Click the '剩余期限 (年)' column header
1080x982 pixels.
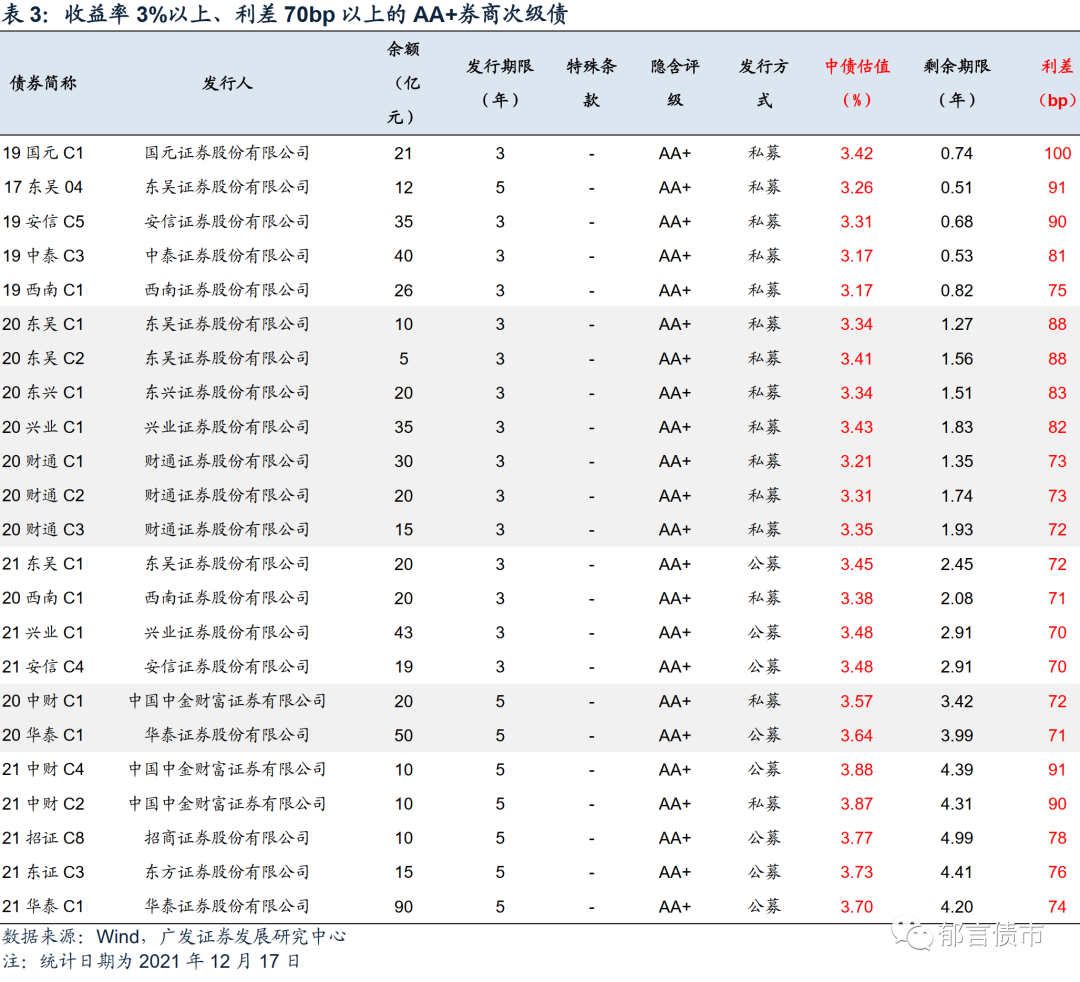(957, 83)
